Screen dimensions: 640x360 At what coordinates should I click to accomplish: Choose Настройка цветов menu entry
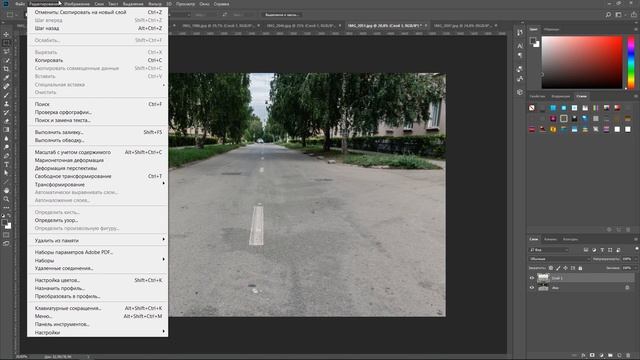(98, 280)
